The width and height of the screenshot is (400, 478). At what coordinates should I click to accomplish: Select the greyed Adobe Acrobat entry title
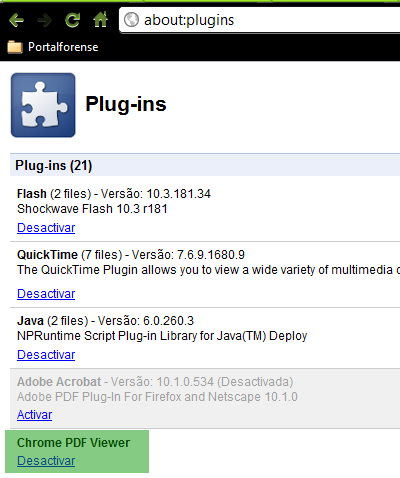(59, 382)
